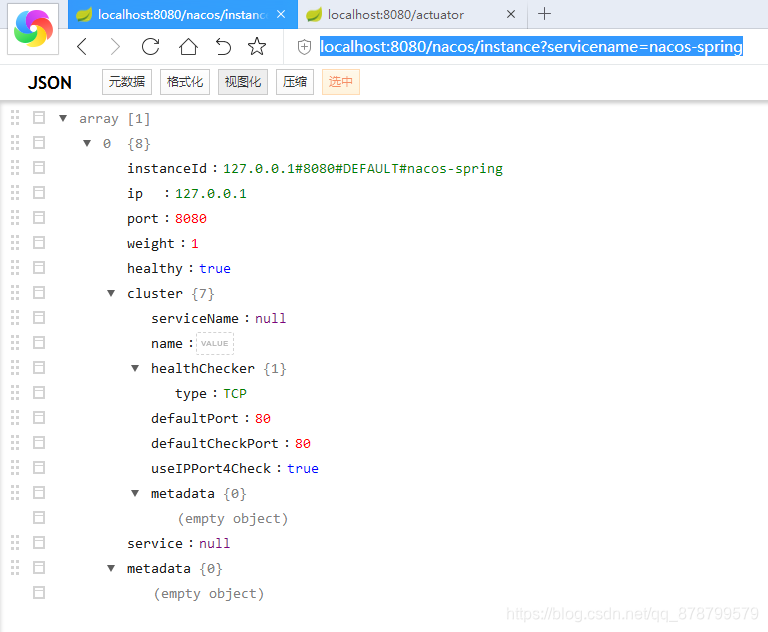768x632 pixels.
Task: Grab the drag handle of the defaultCheckPort row
Action: click(x=15, y=442)
